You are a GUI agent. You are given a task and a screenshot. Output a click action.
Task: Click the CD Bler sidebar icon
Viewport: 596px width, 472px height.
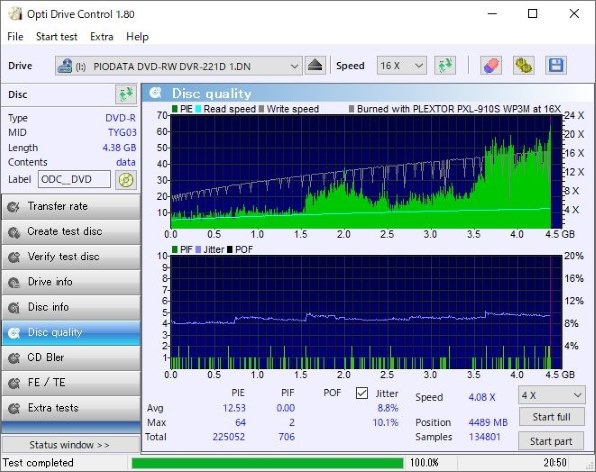[x=14, y=358]
